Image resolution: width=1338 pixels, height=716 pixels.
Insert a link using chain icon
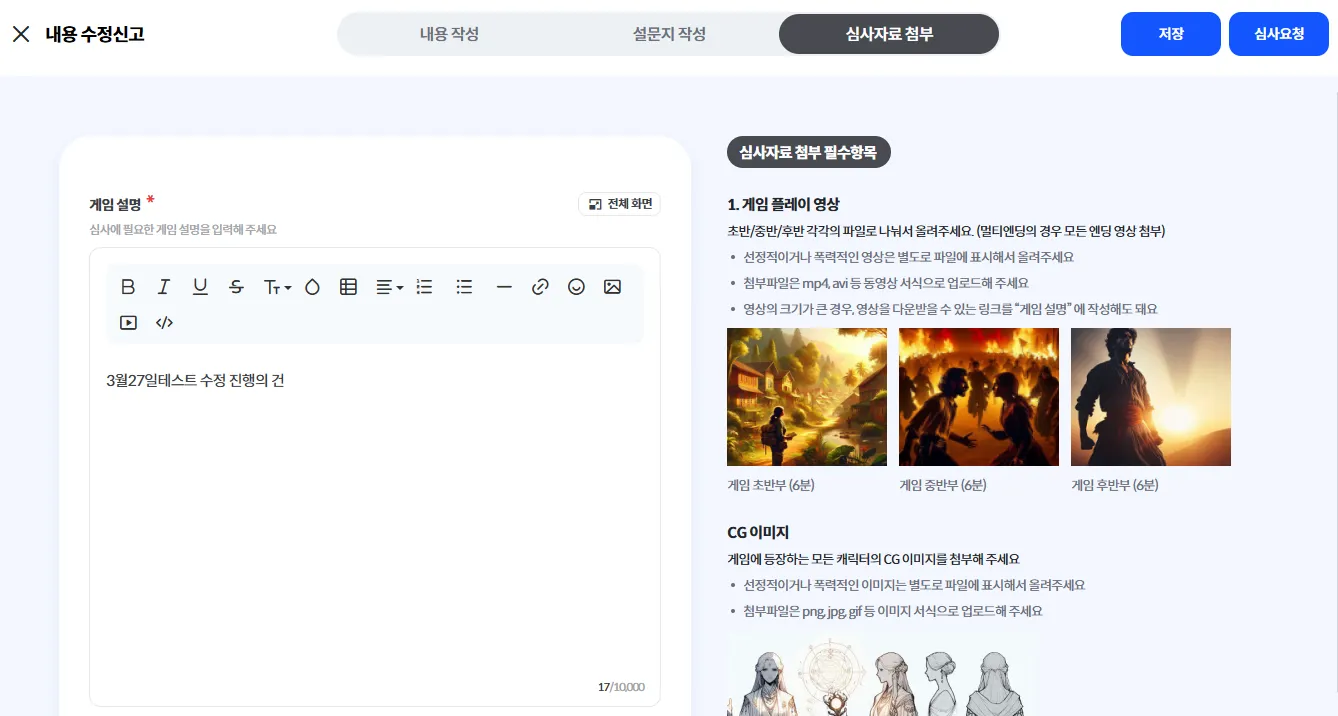coord(540,287)
